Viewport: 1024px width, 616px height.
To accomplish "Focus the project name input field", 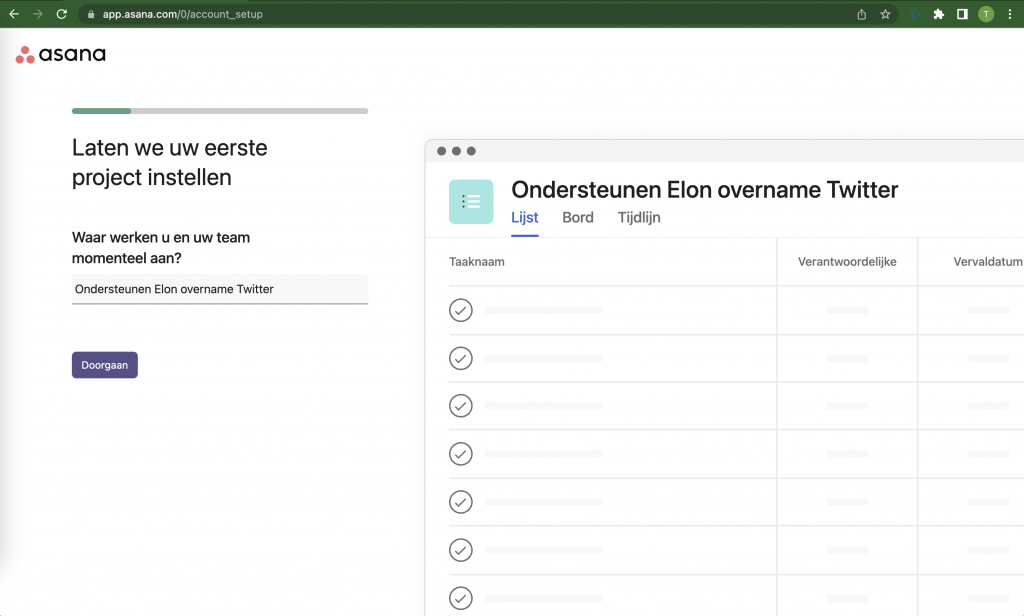I will tap(220, 289).
